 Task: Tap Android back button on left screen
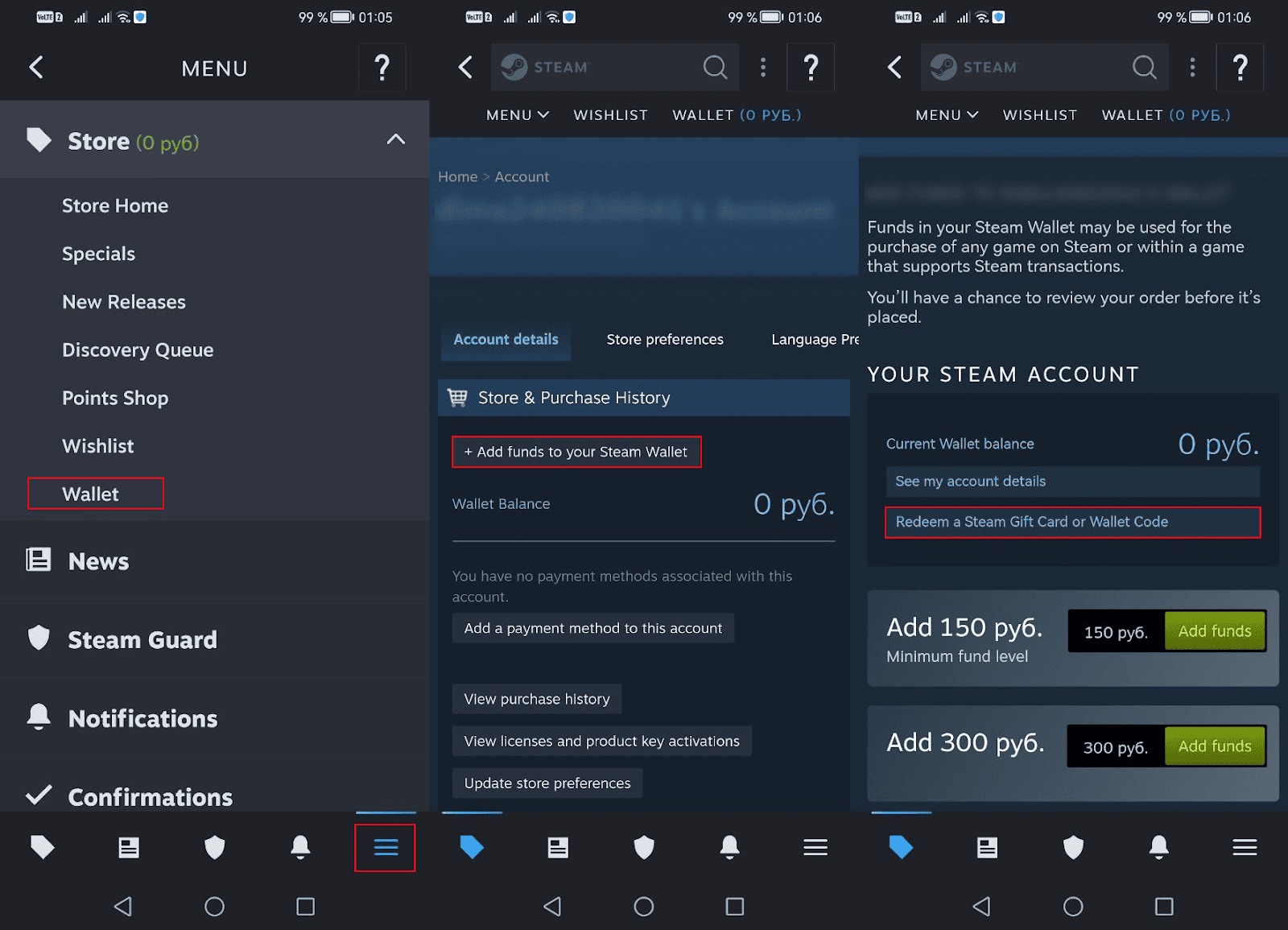click(122, 907)
